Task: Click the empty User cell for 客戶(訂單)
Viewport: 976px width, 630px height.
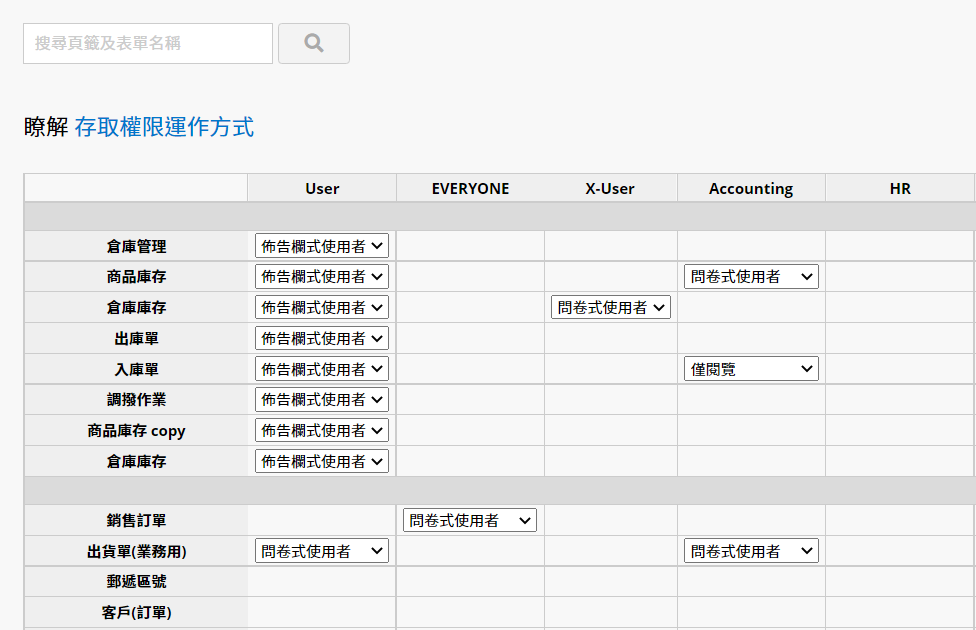Action: pos(322,613)
